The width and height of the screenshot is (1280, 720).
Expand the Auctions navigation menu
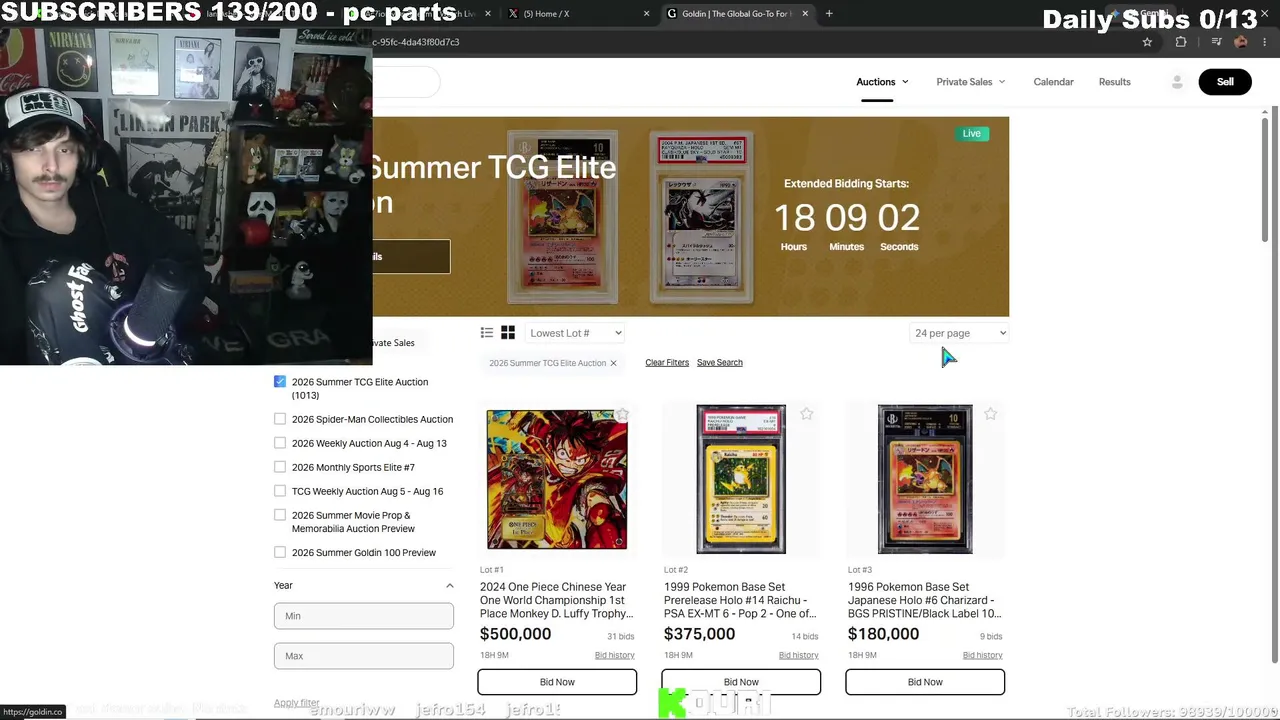point(882,82)
